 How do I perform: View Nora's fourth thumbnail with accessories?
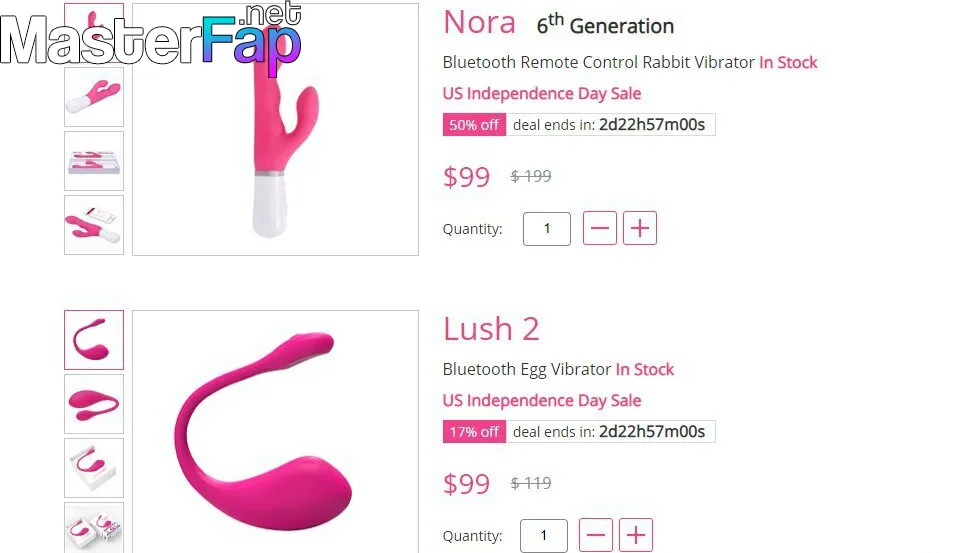coord(94,225)
